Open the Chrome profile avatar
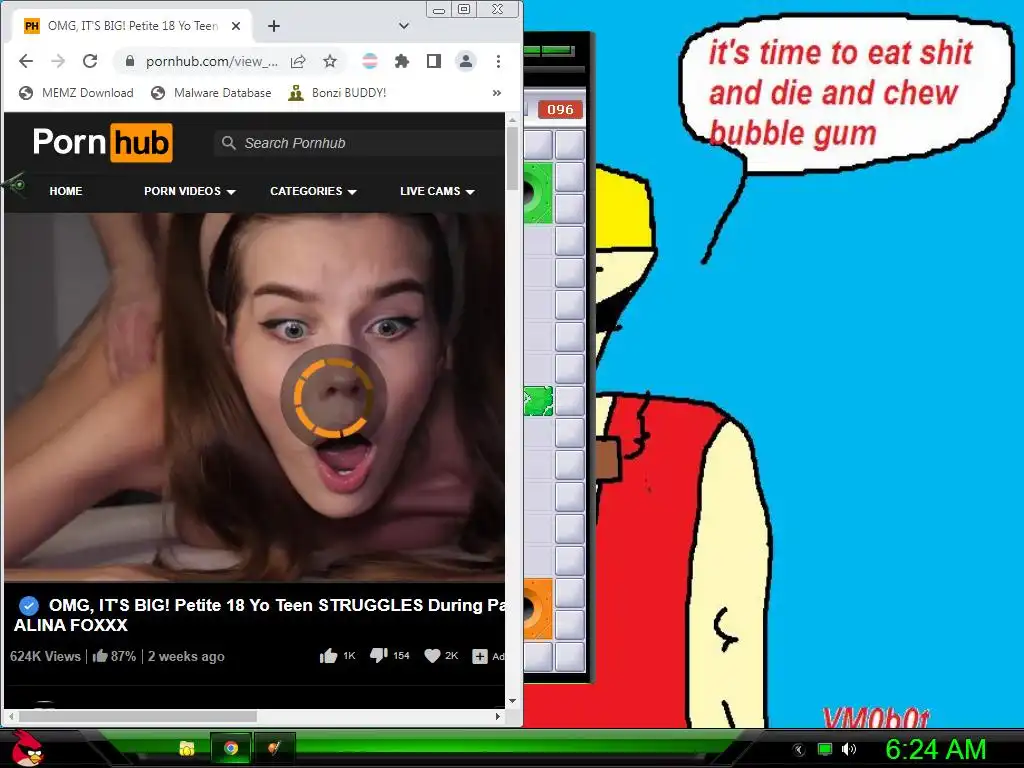The height and width of the screenshot is (768, 1024). [x=466, y=61]
